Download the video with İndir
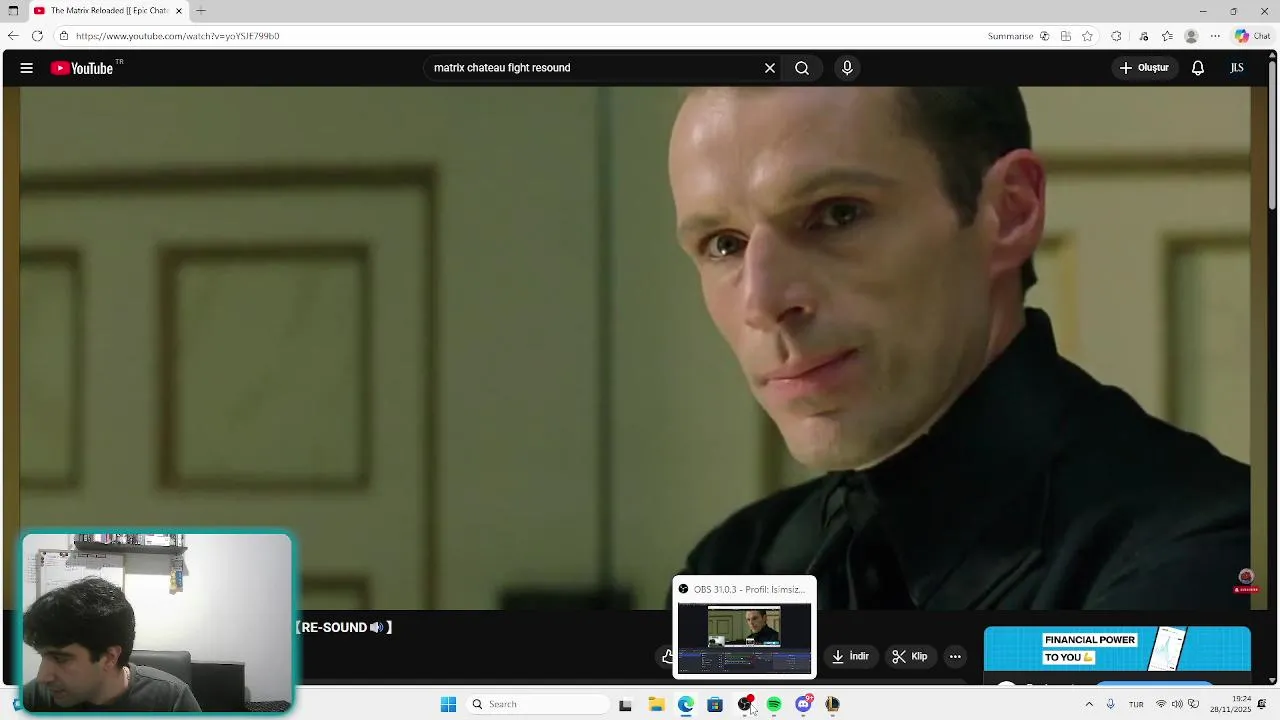1280x720 pixels. [x=850, y=656]
